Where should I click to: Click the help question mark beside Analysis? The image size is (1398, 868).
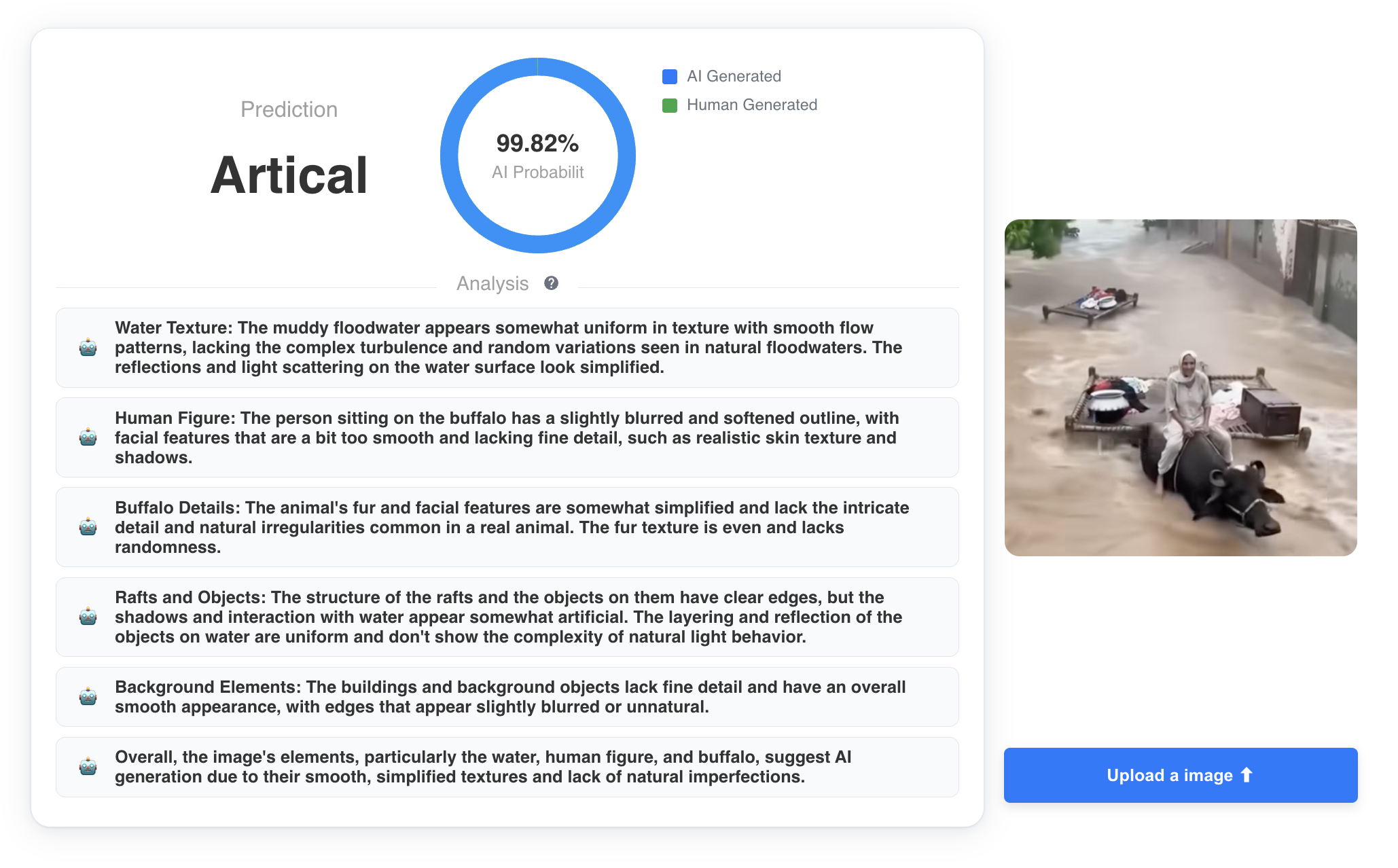pos(551,283)
